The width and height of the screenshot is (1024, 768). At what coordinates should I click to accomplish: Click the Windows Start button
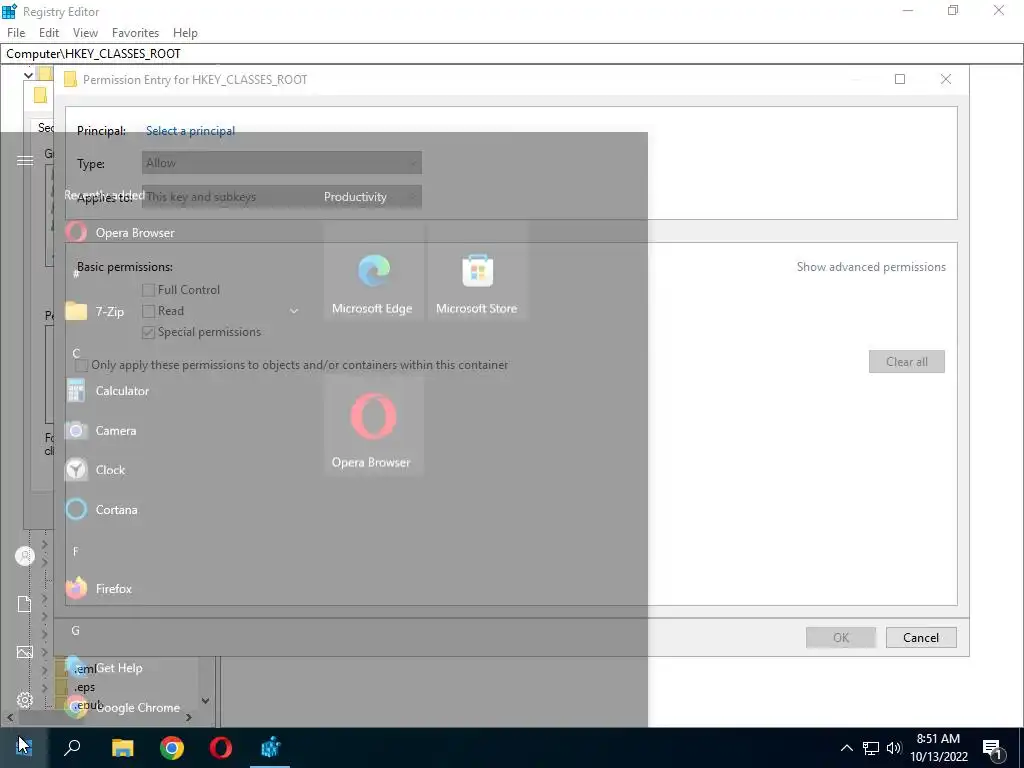pos(24,747)
